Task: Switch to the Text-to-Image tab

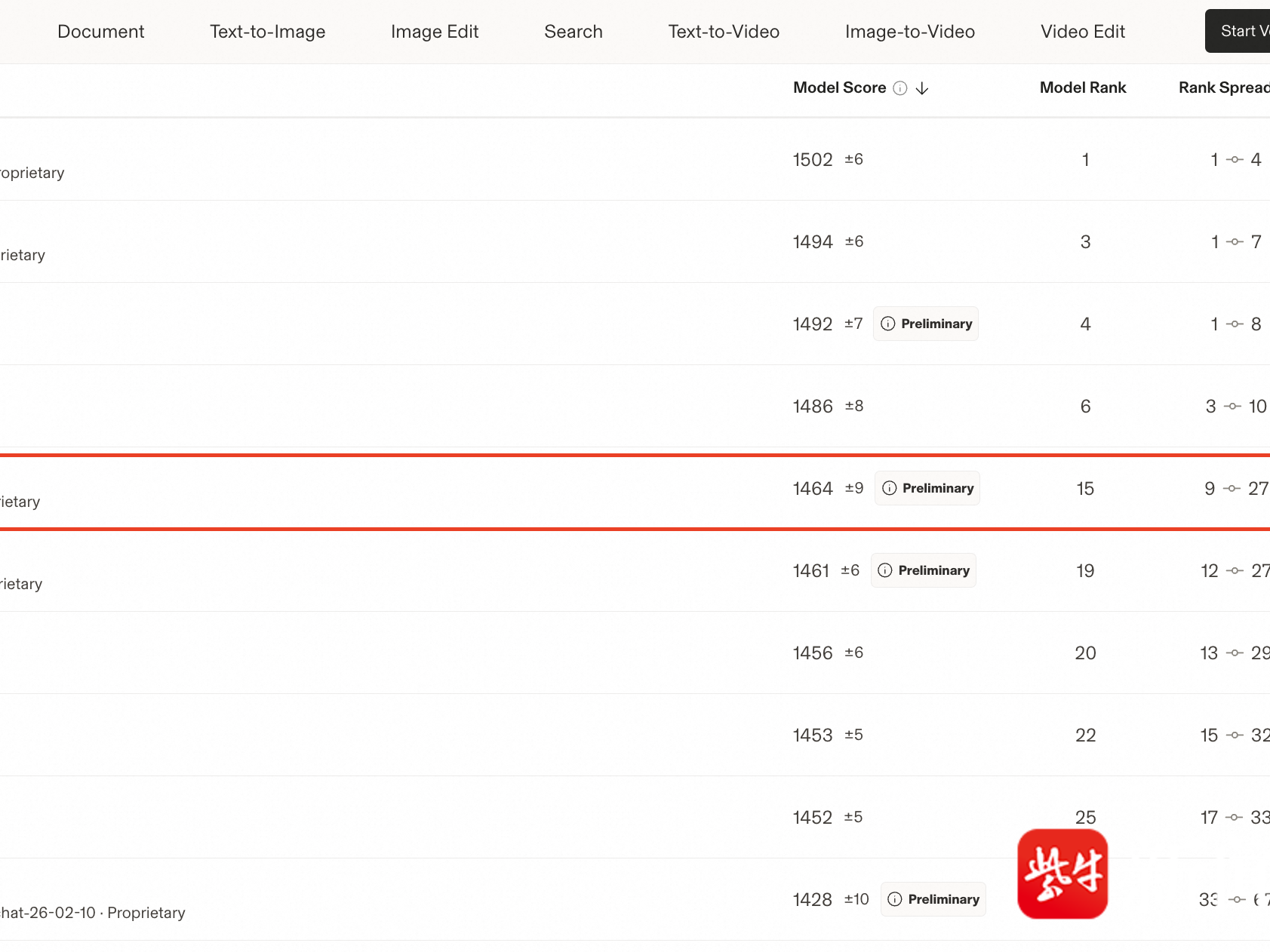Action: [267, 32]
